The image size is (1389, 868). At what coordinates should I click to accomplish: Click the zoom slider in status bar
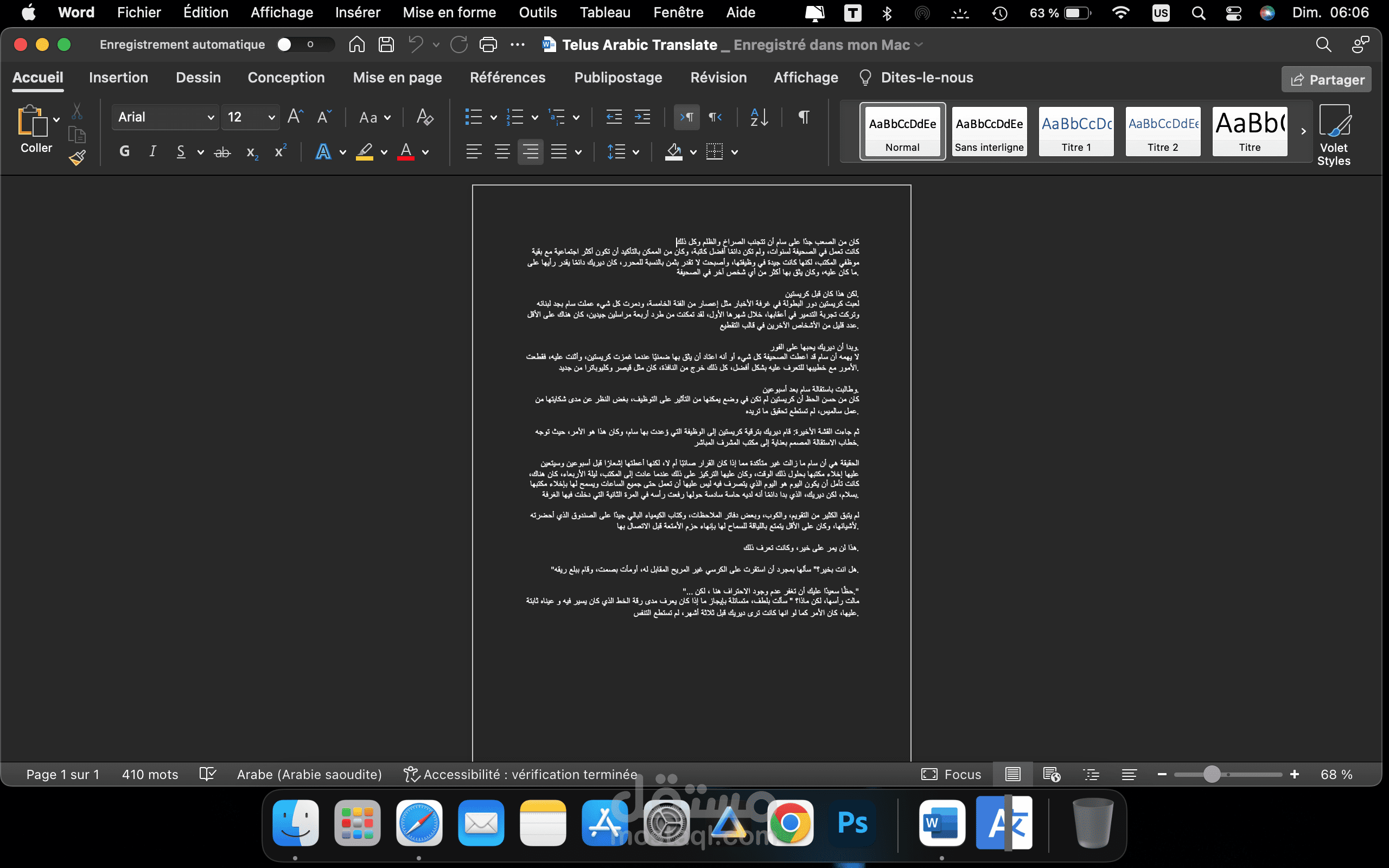1212,775
